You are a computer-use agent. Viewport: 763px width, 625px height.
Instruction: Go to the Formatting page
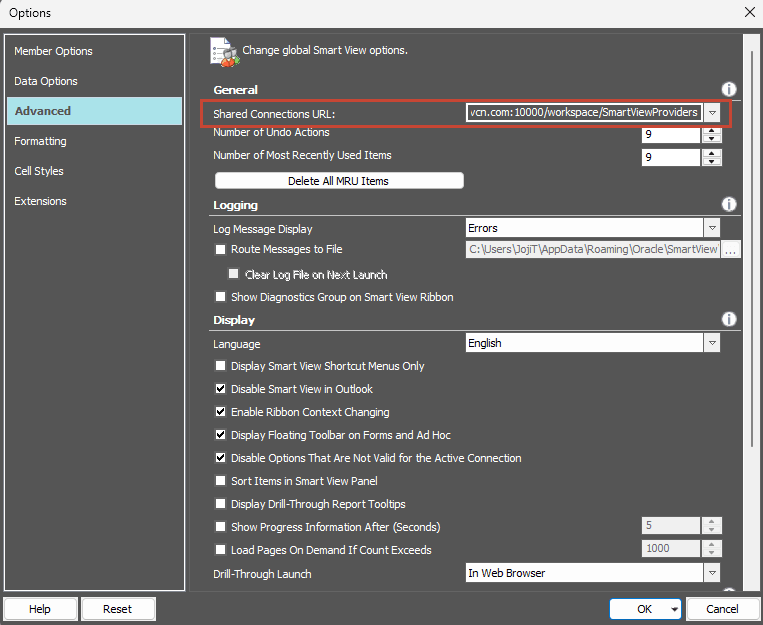[x=94, y=141]
